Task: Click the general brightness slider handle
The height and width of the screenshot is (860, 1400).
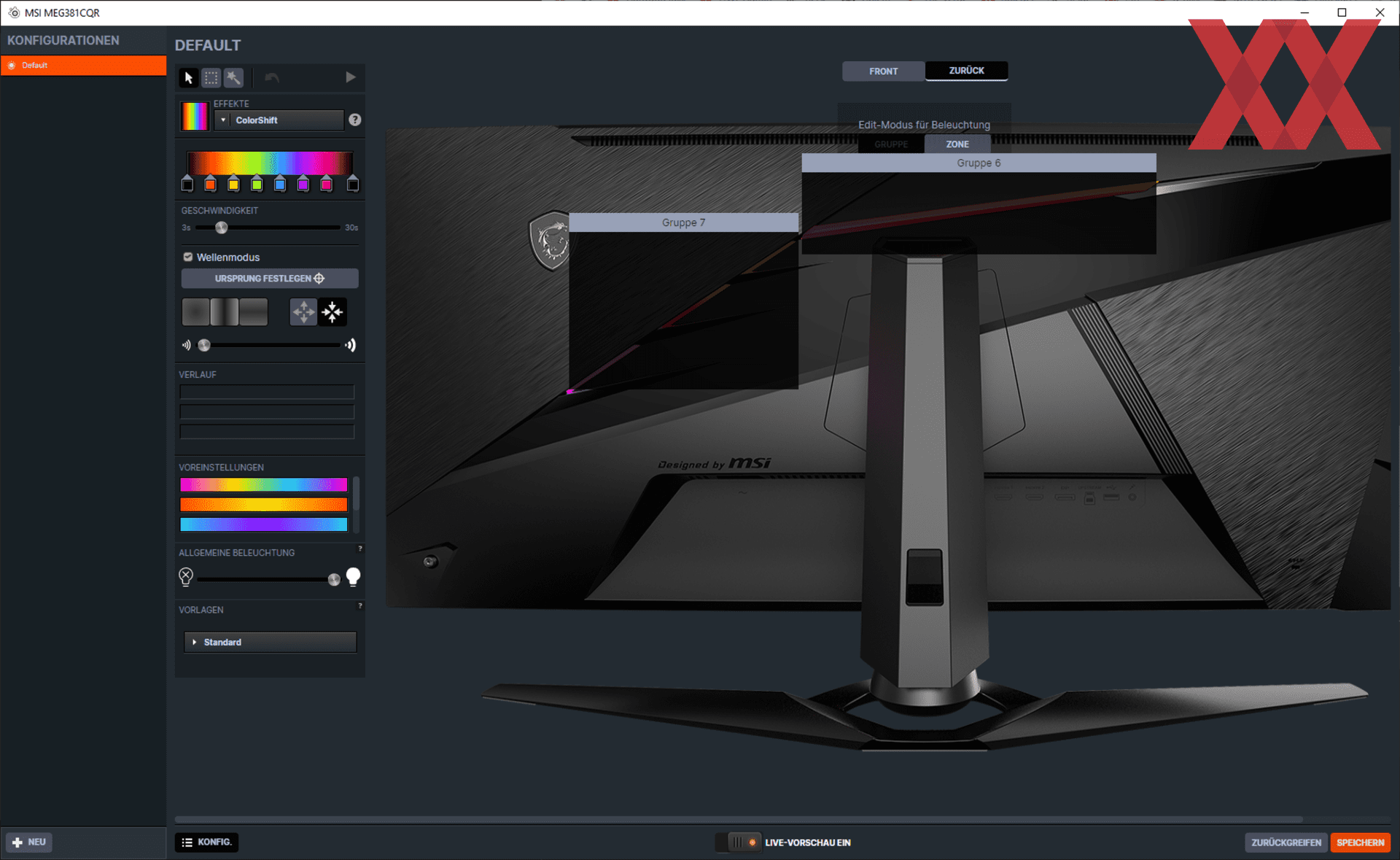Action: click(334, 580)
